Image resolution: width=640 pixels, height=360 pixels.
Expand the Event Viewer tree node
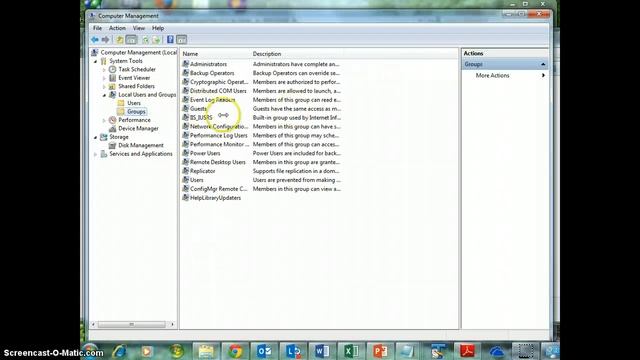104,78
